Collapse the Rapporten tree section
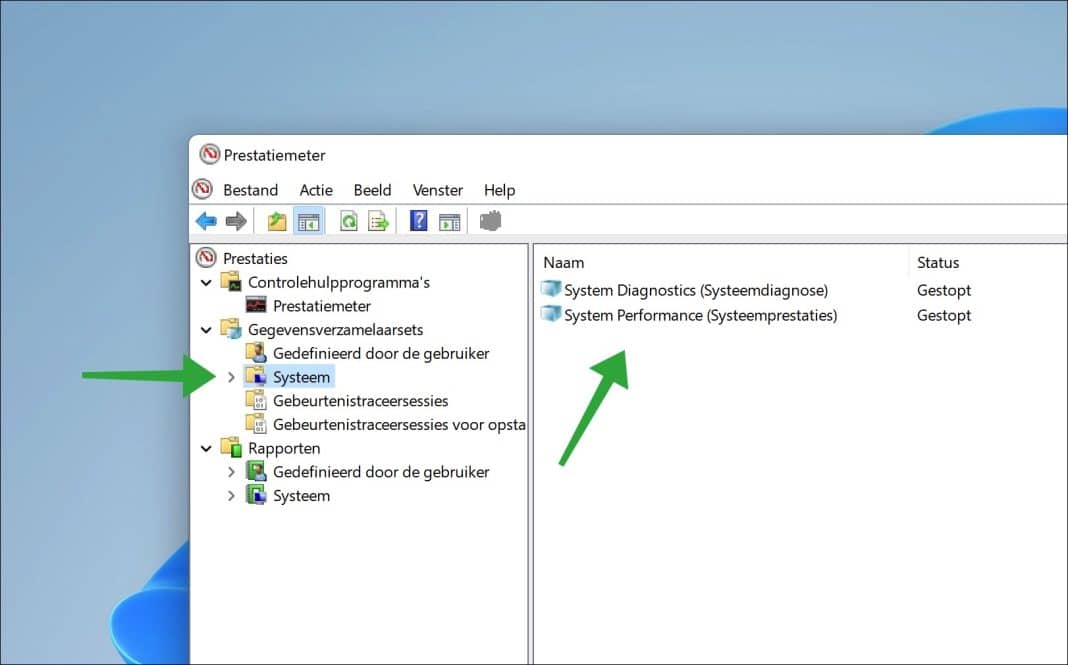Viewport: 1068px width, 665px height. coord(206,448)
